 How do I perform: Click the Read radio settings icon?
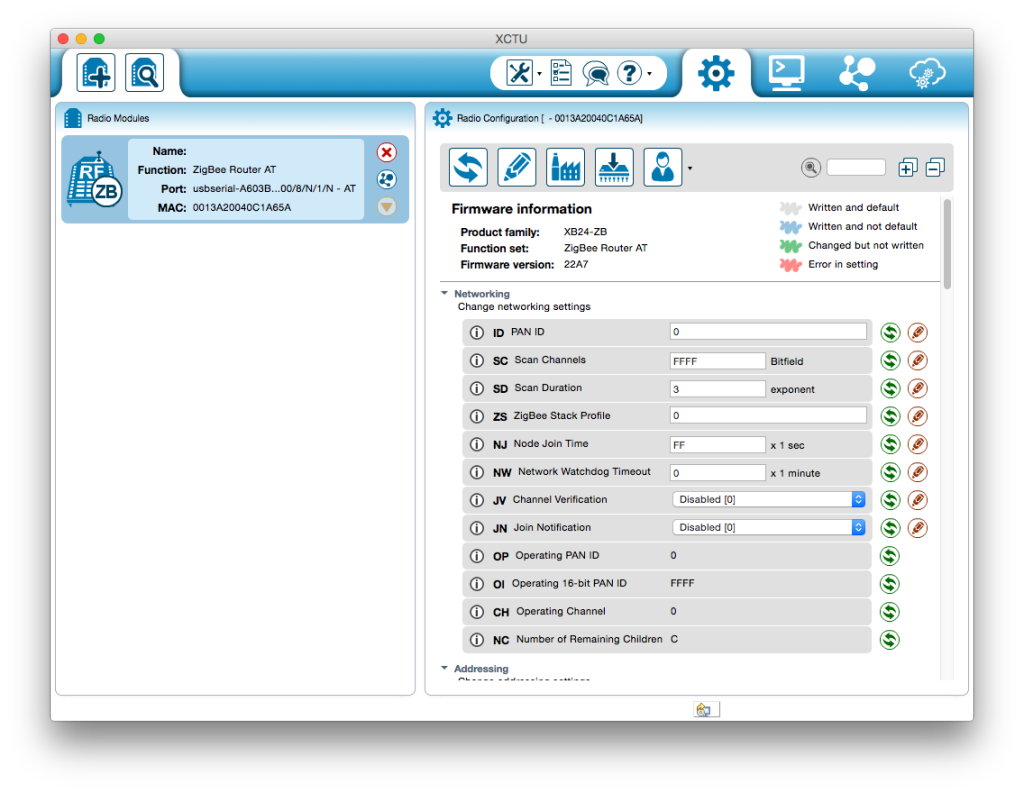pos(468,167)
